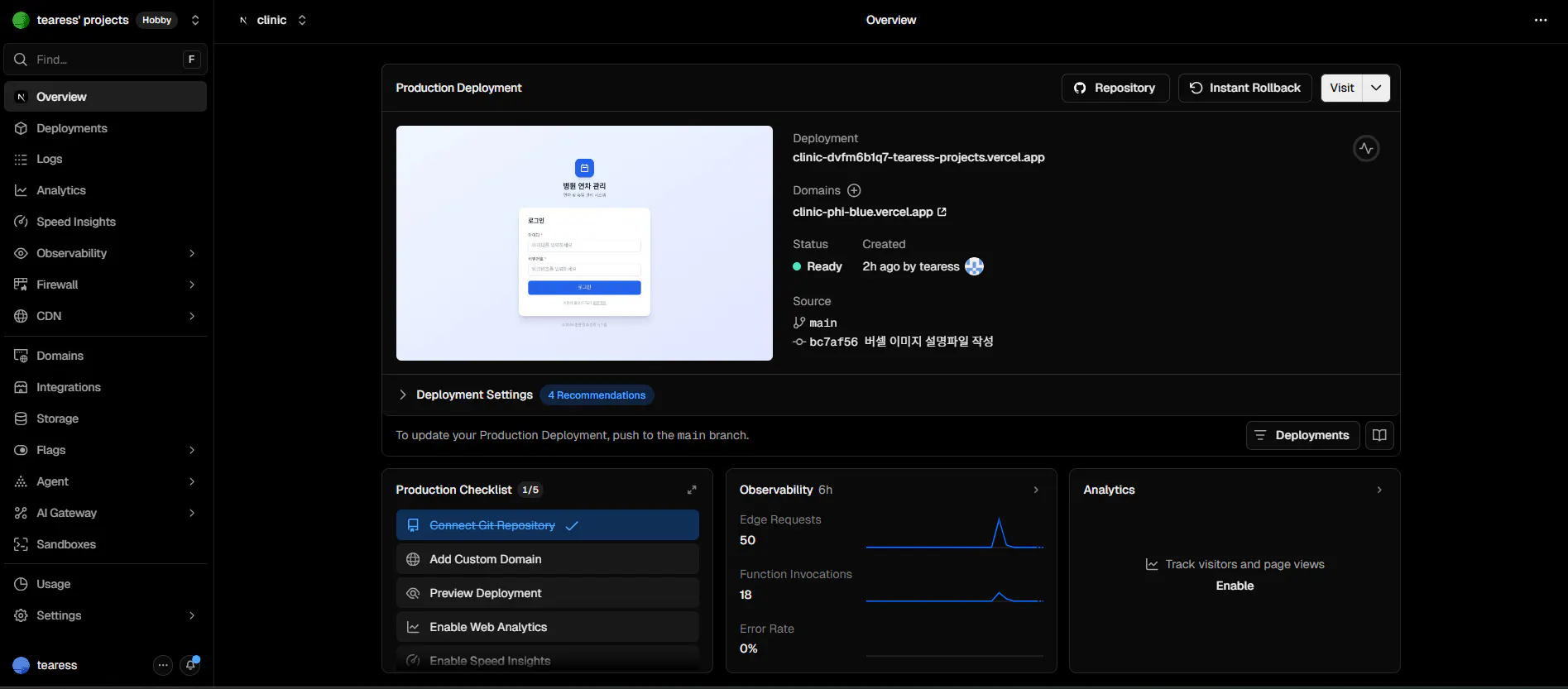Expand Deployment Settings section

pos(402,395)
